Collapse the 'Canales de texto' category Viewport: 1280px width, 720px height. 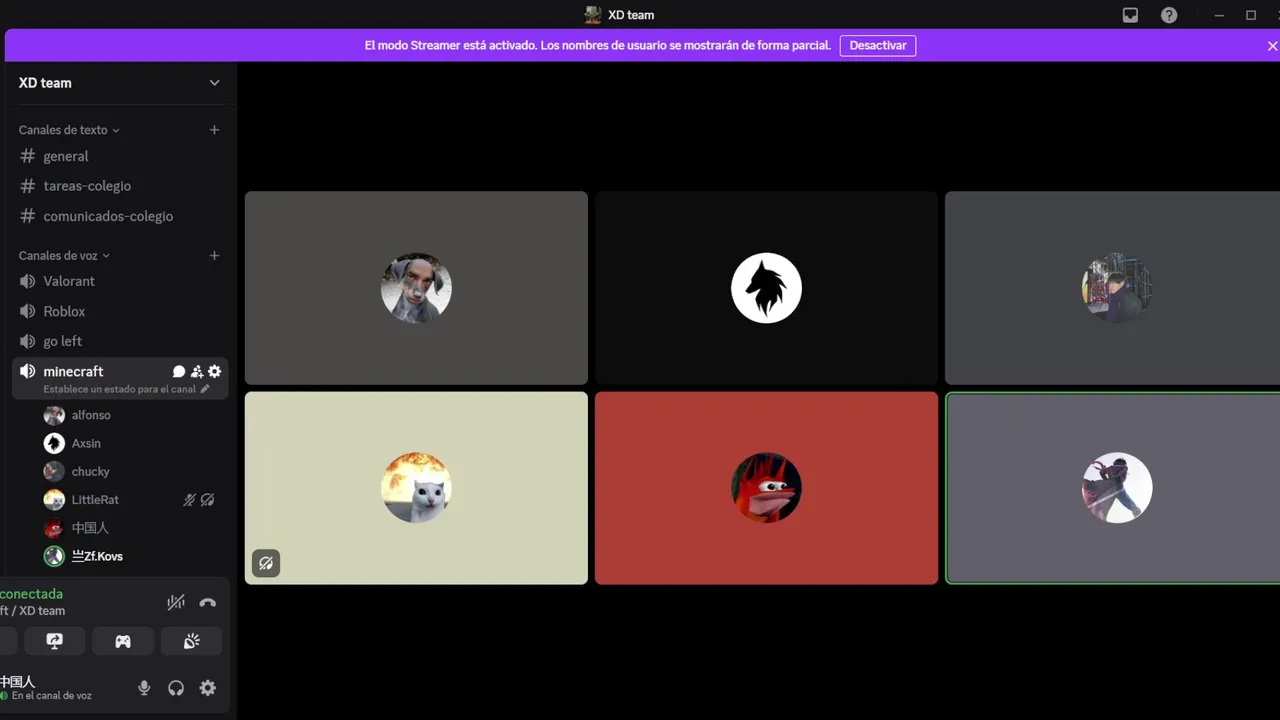click(x=69, y=130)
